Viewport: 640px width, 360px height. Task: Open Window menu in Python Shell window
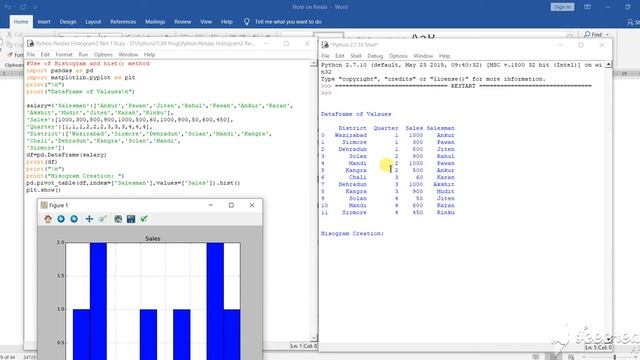tap(423, 56)
